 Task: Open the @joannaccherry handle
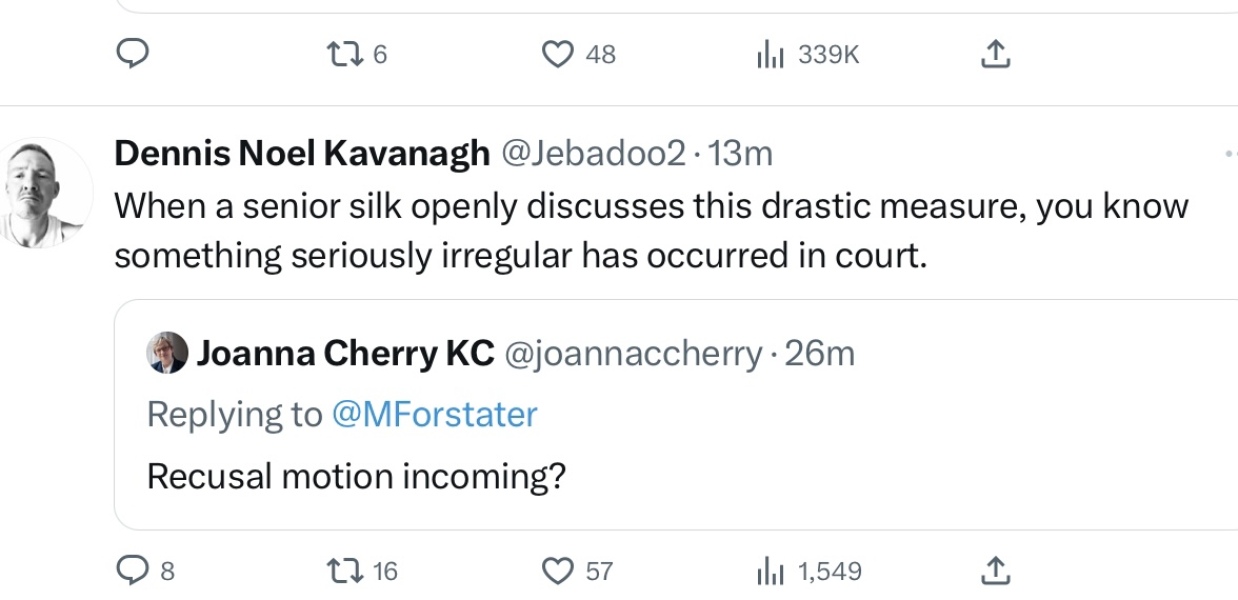(x=633, y=353)
